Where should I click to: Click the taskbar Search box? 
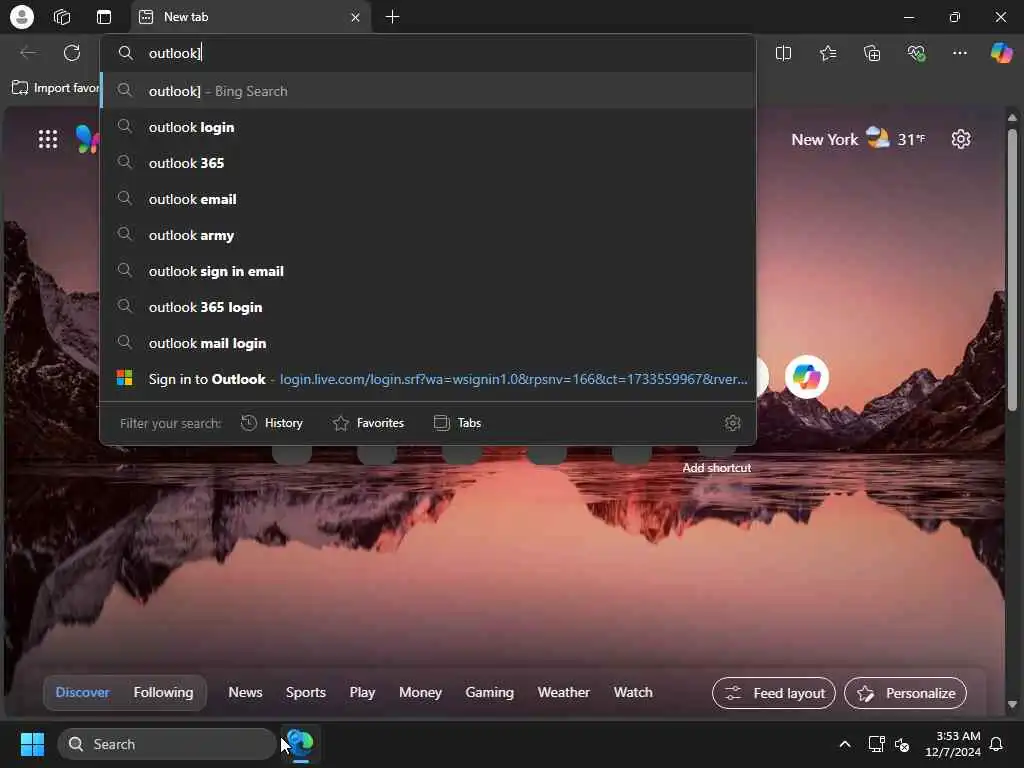pyautogui.click(x=167, y=744)
